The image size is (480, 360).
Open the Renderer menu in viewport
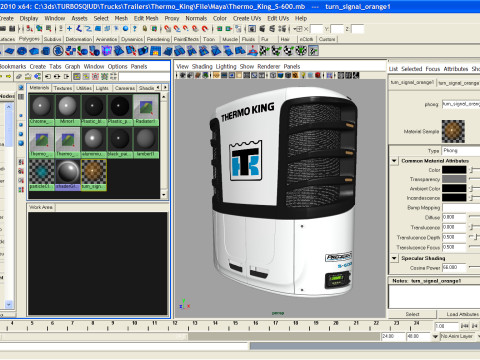coord(269,67)
